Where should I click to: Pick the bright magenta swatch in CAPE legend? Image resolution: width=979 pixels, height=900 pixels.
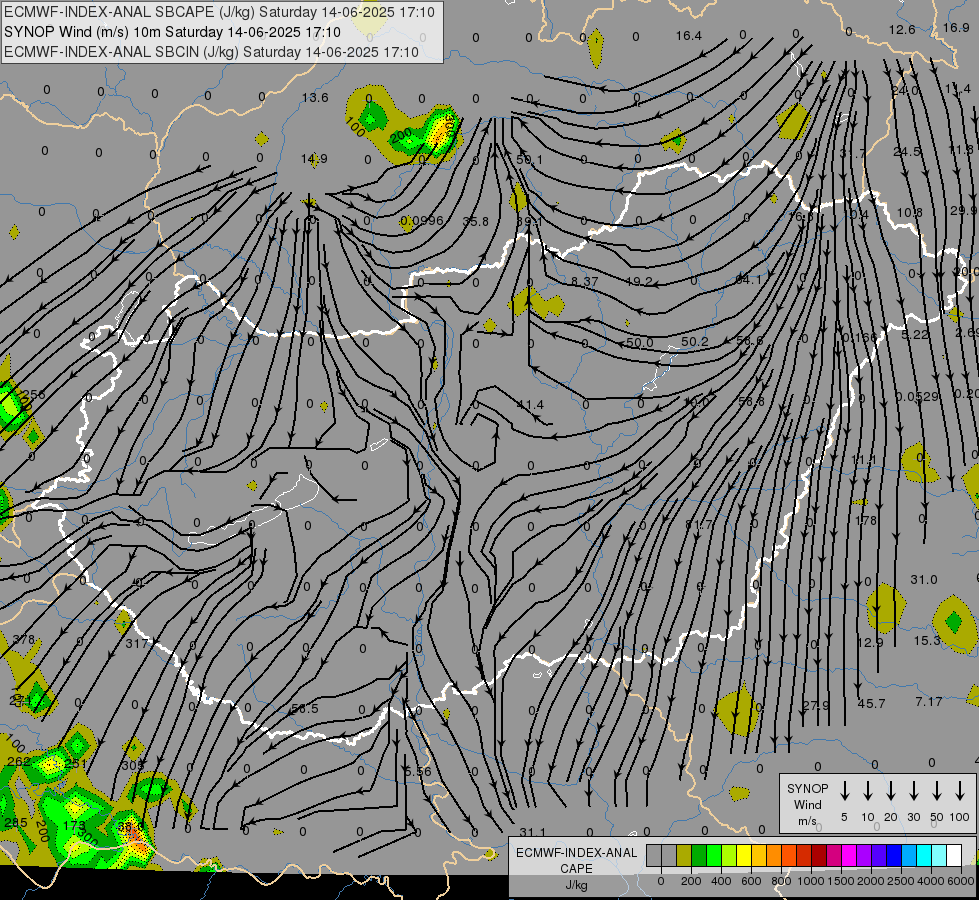point(849,856)
